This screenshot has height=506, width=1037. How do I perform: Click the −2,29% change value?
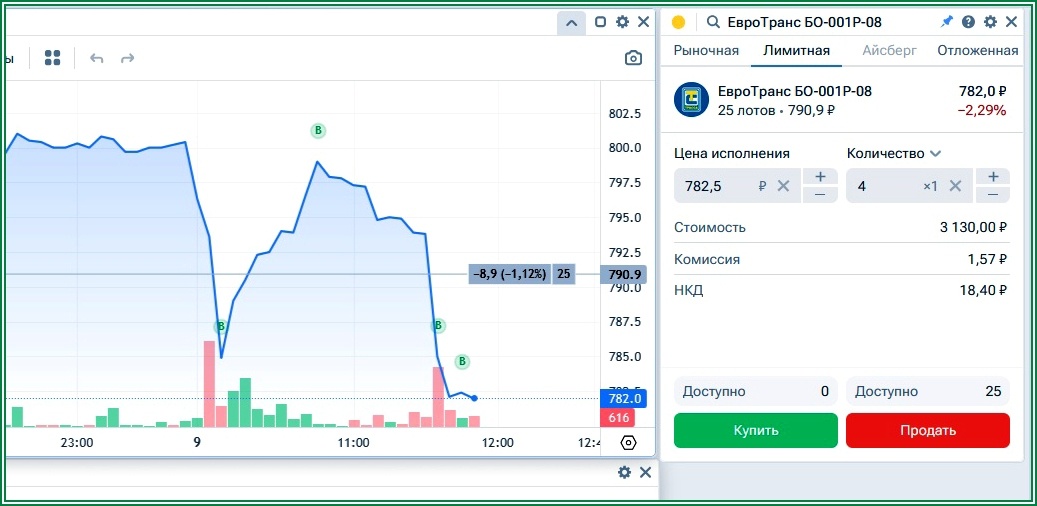pos(982,110)
